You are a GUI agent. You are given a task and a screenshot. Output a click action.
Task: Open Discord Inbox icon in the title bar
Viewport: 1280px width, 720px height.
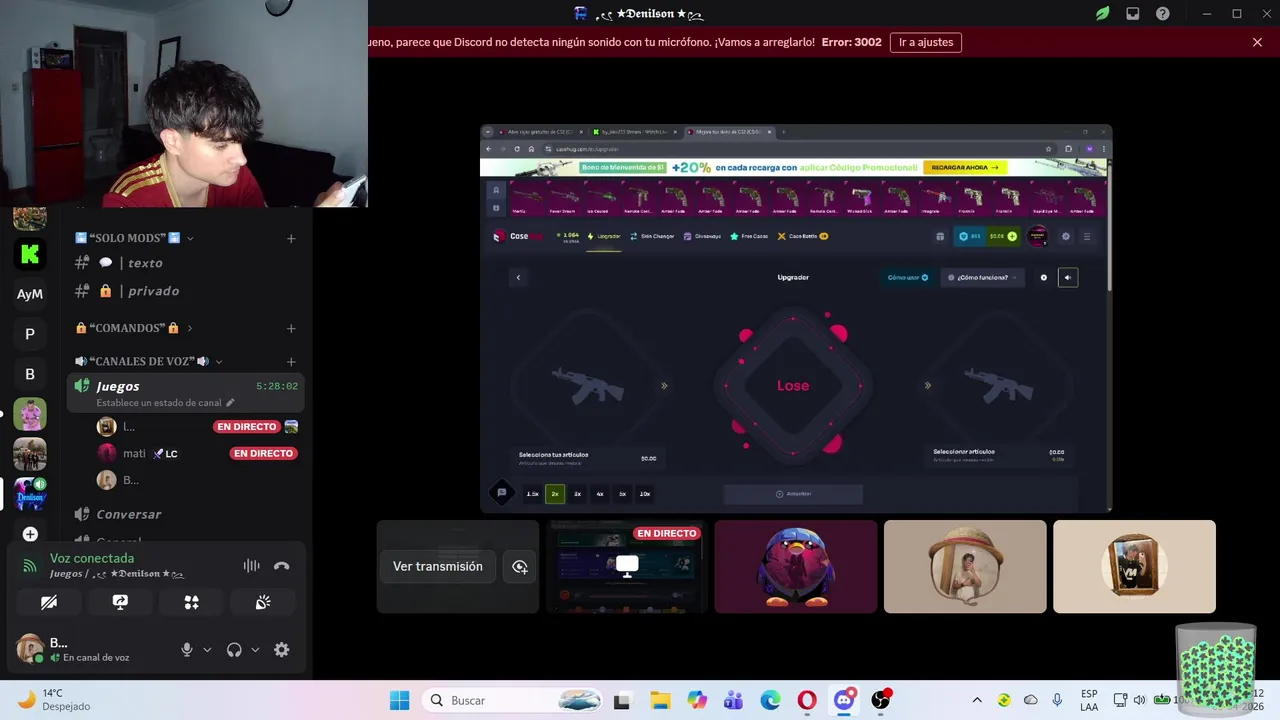pos(1133,14)
